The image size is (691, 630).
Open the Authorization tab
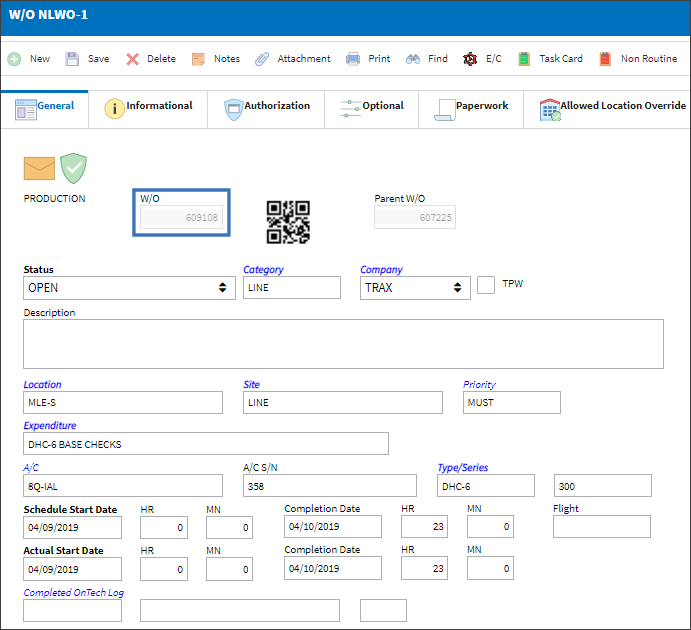click(266, 110)
